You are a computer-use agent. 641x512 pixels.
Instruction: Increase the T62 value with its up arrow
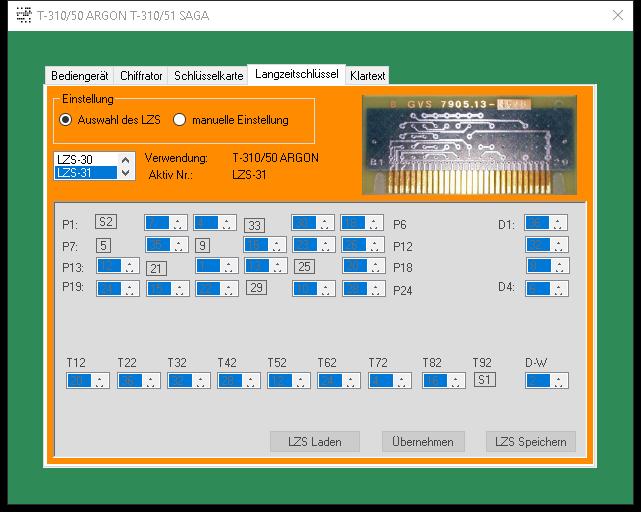click(350, 377)
